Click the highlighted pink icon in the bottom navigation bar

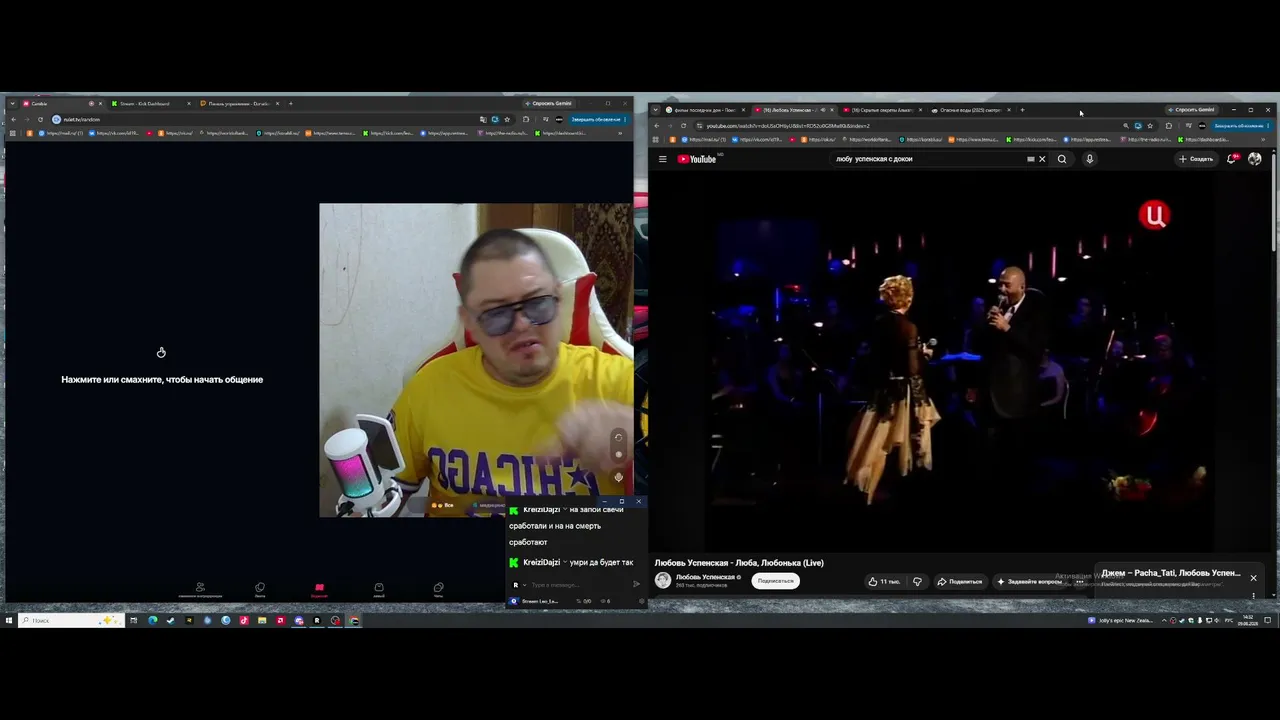tap(319, 589)
